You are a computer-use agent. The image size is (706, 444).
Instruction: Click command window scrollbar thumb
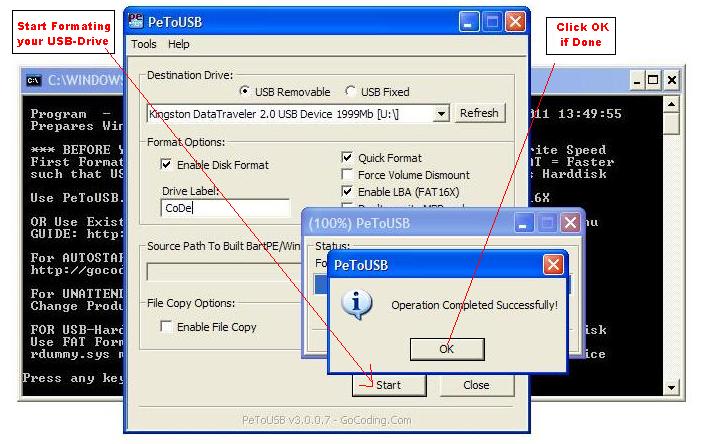671,124
